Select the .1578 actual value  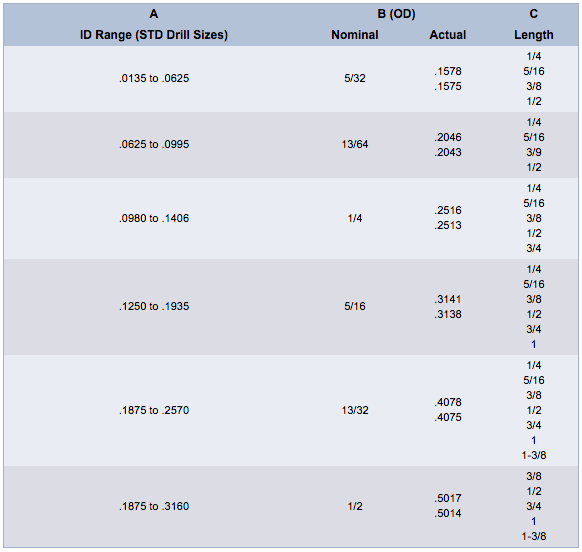click(x=448, y=71)
